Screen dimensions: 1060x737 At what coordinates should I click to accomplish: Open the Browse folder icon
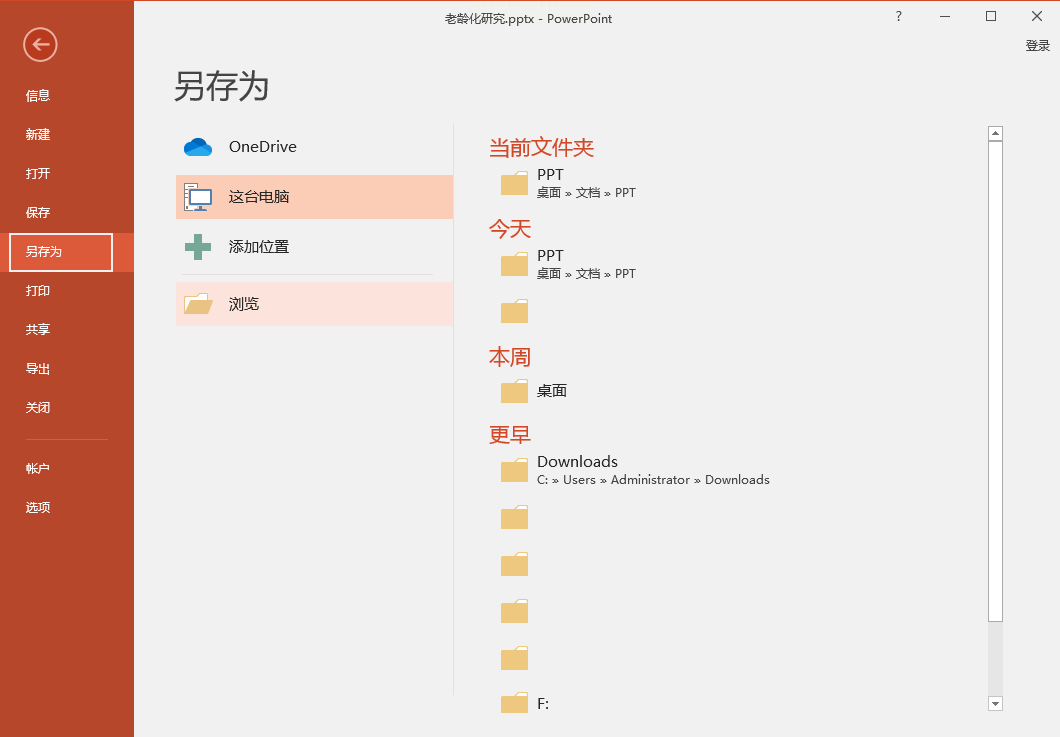[x=198, y=304]
